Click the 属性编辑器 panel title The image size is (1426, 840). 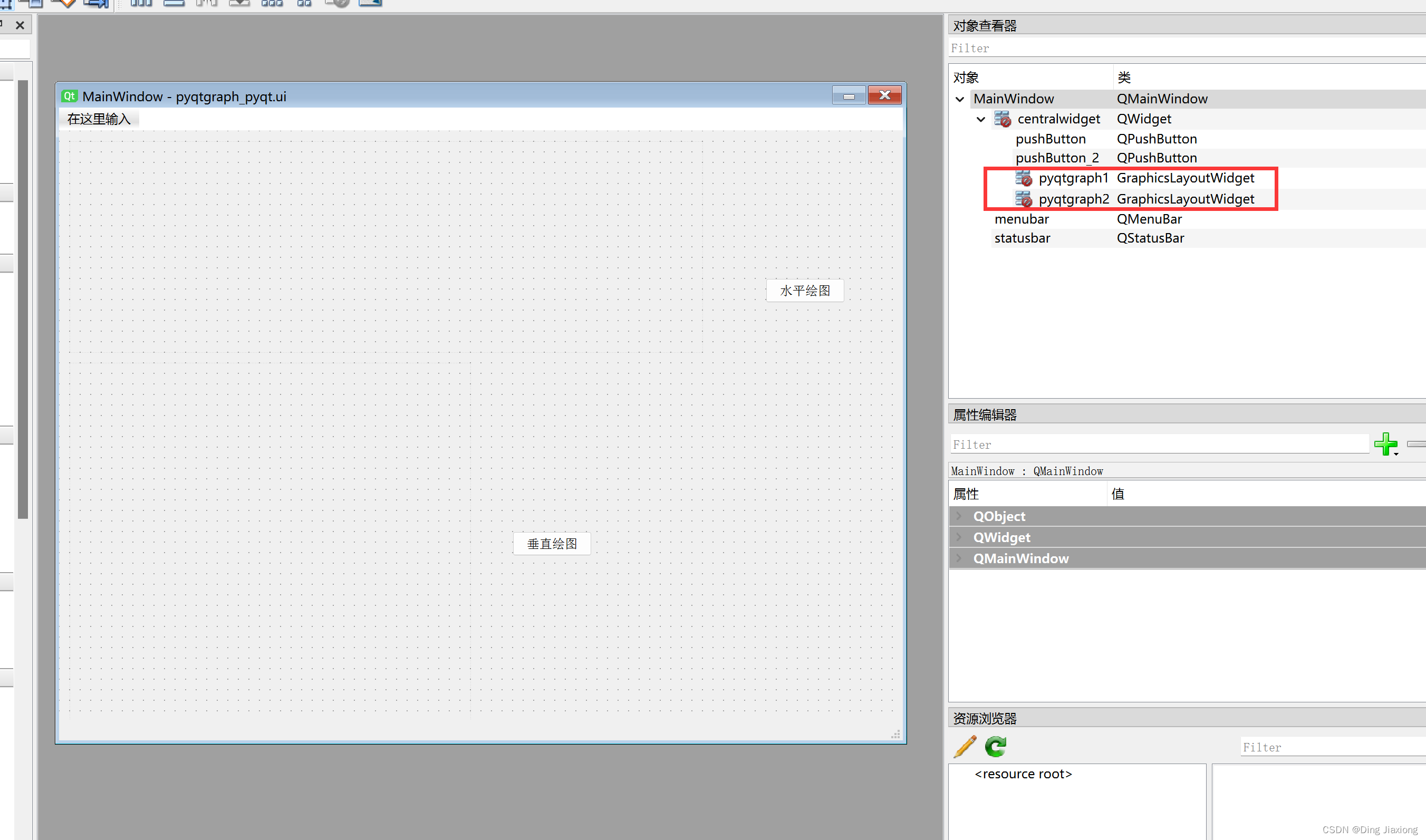point(985,415)
